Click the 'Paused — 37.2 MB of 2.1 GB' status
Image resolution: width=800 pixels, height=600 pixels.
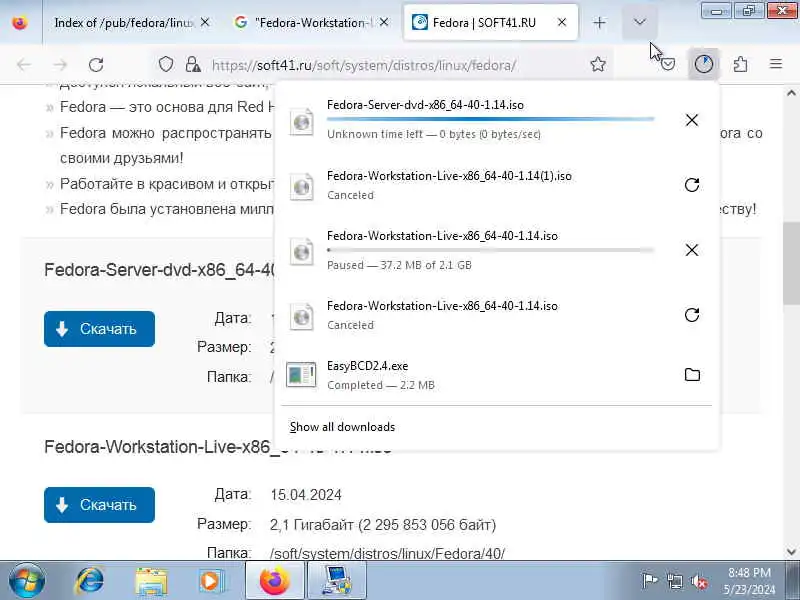399,265
